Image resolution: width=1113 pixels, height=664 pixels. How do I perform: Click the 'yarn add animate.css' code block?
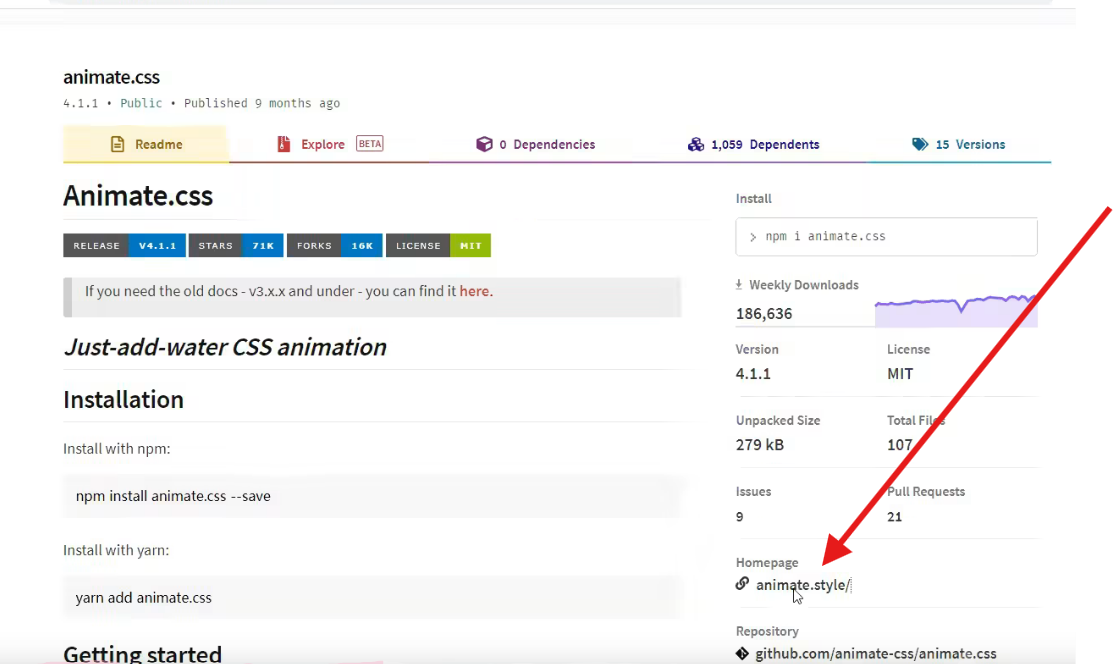[x=373, y=597]
